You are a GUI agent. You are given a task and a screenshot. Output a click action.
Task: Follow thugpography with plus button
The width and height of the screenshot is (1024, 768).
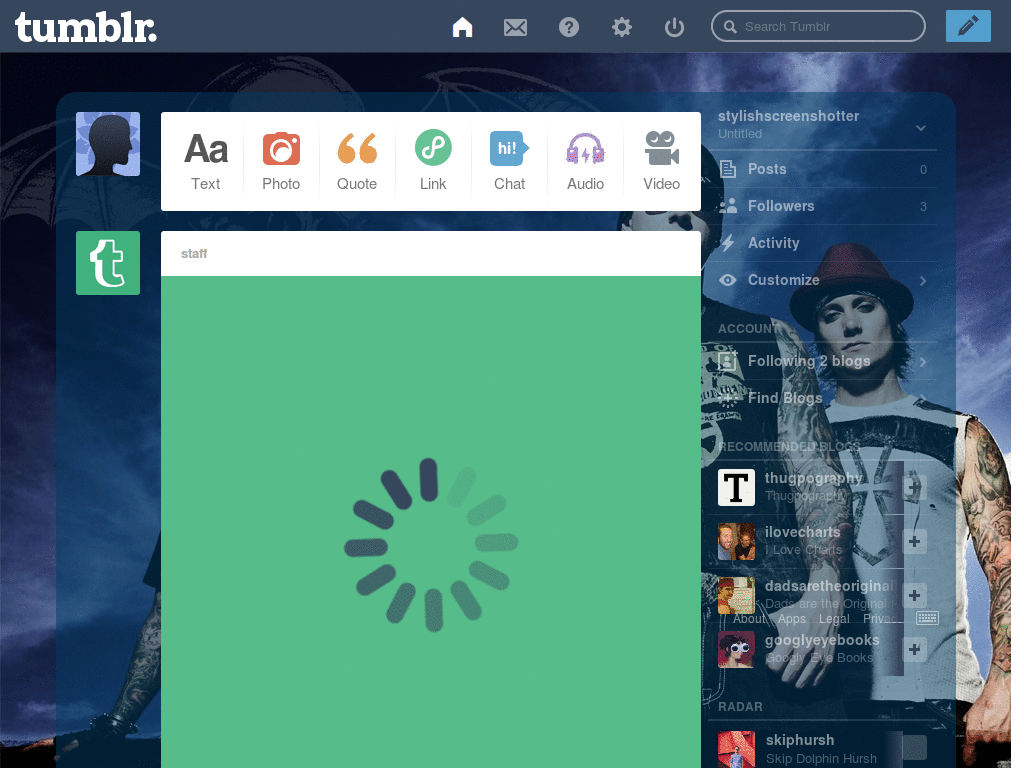(x=914, y=487)
